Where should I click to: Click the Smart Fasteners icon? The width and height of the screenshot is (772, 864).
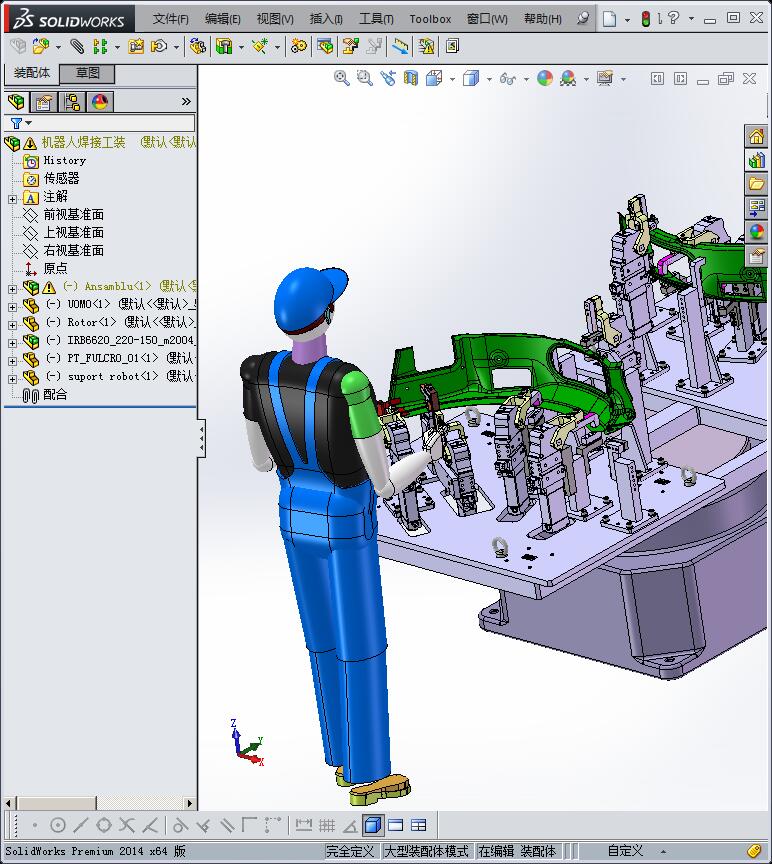(x=136, y=46)
